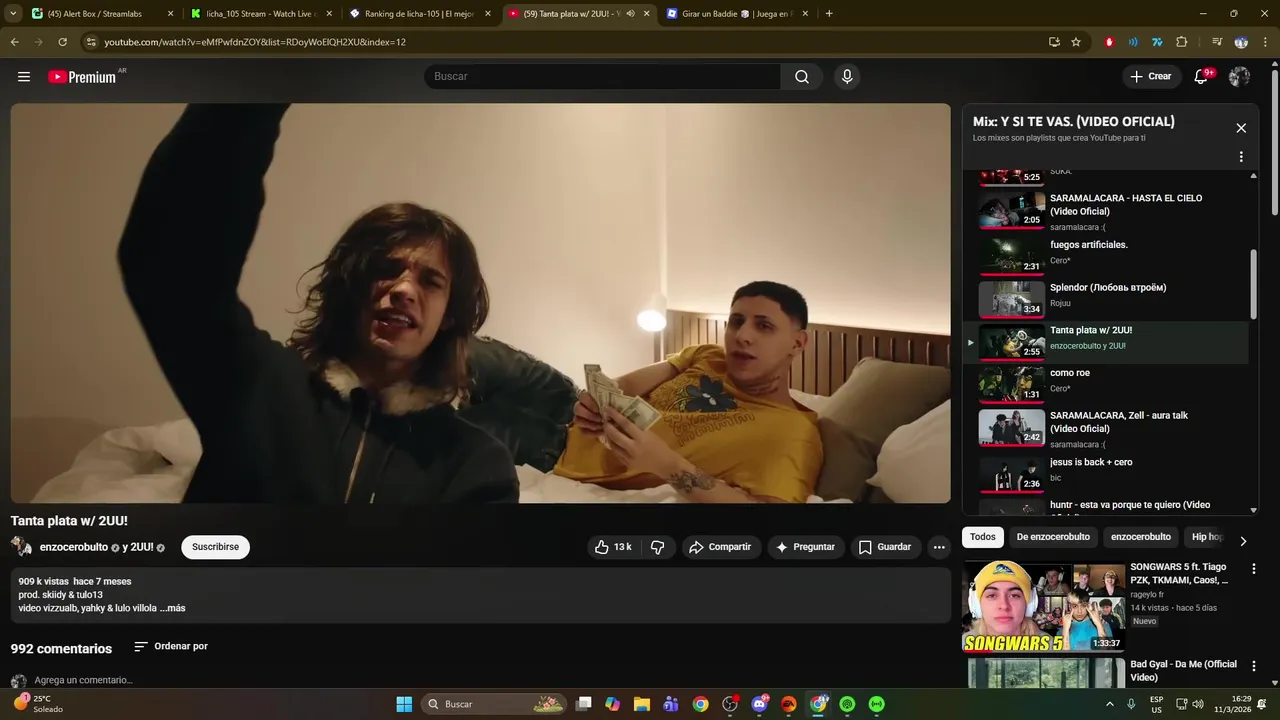Image resolution: width=1280 pixels, height=720 pixels.
Task: Close the Mix playlist panel
Action: pyautogui.click(x=1241, y=128)
